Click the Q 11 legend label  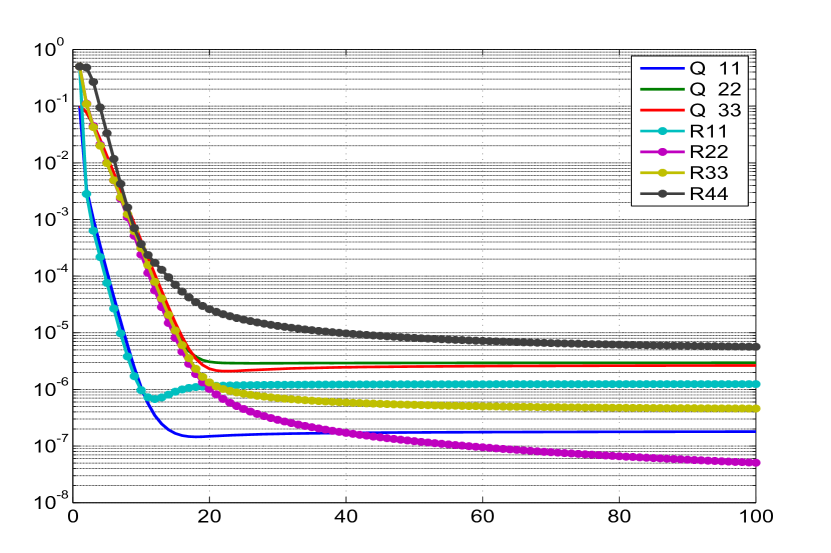[x=715, y=68]
